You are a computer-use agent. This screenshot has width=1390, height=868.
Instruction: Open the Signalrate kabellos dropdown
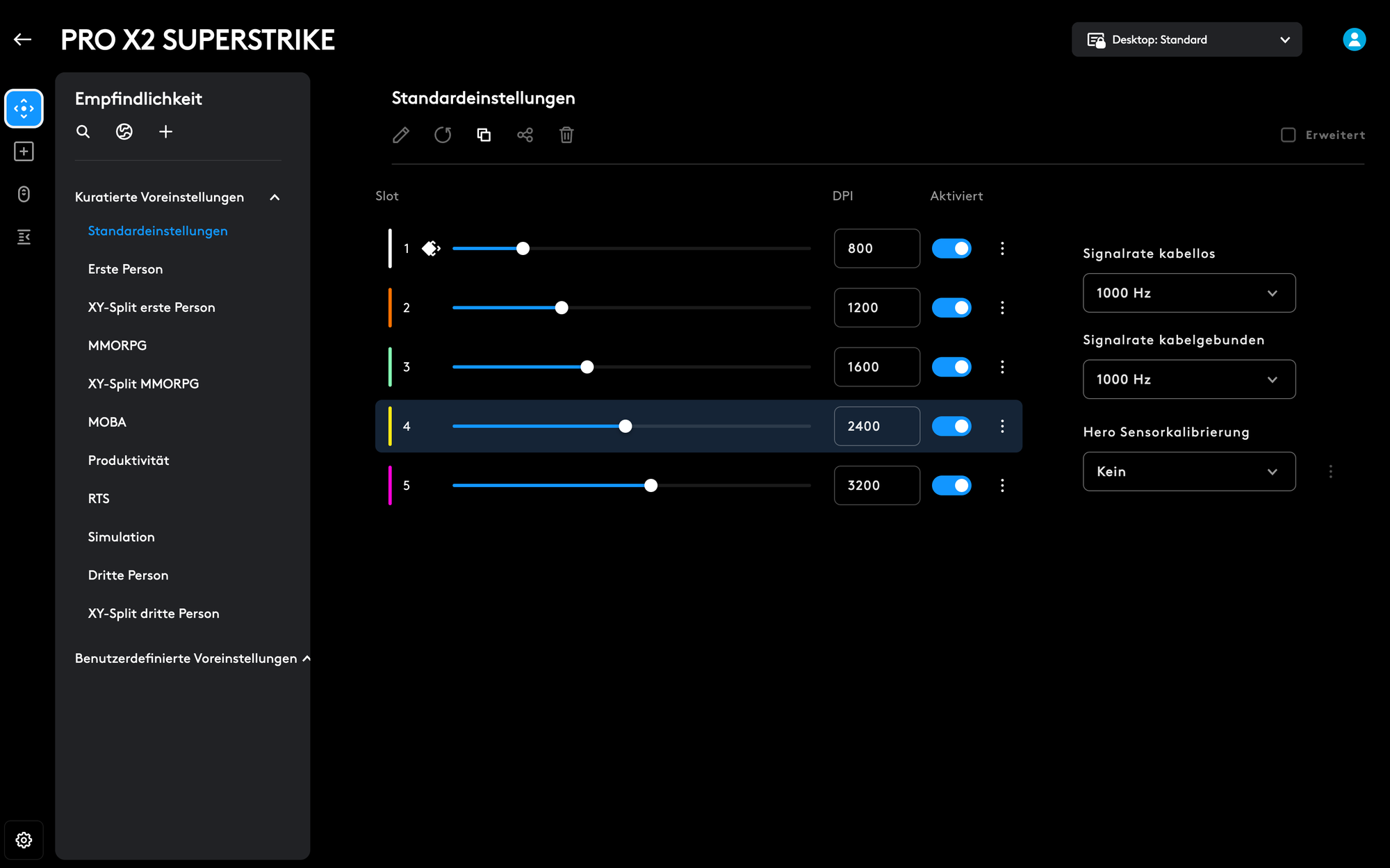coord(1188,293)
